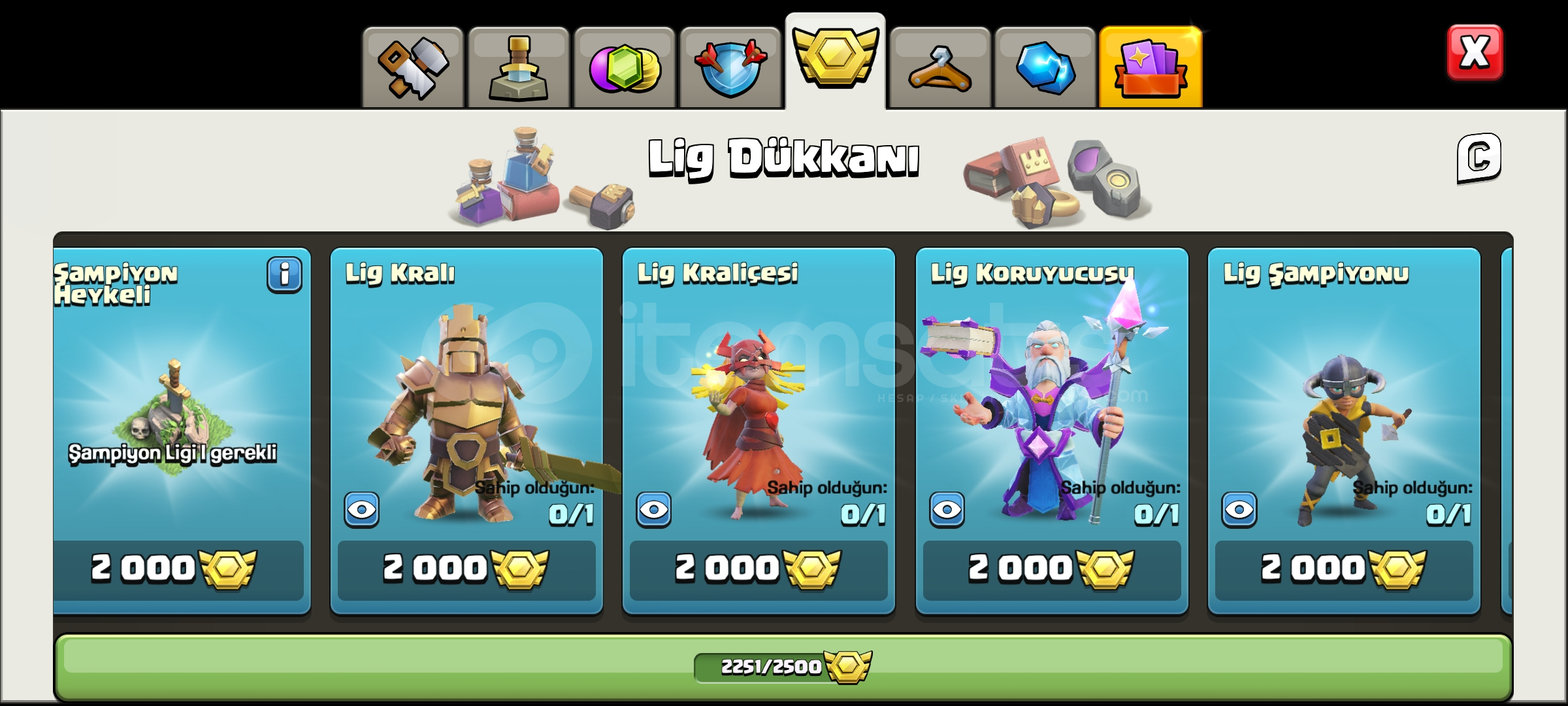The image size is (1568, 706).
Task: Show info for Şampiyon Heykeli
Action: (x=284, y=275)
